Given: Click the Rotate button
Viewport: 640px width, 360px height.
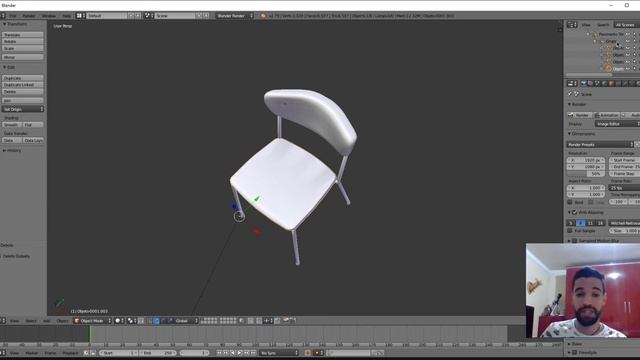Looking at the screenshot, I should [x=22, y=41].
